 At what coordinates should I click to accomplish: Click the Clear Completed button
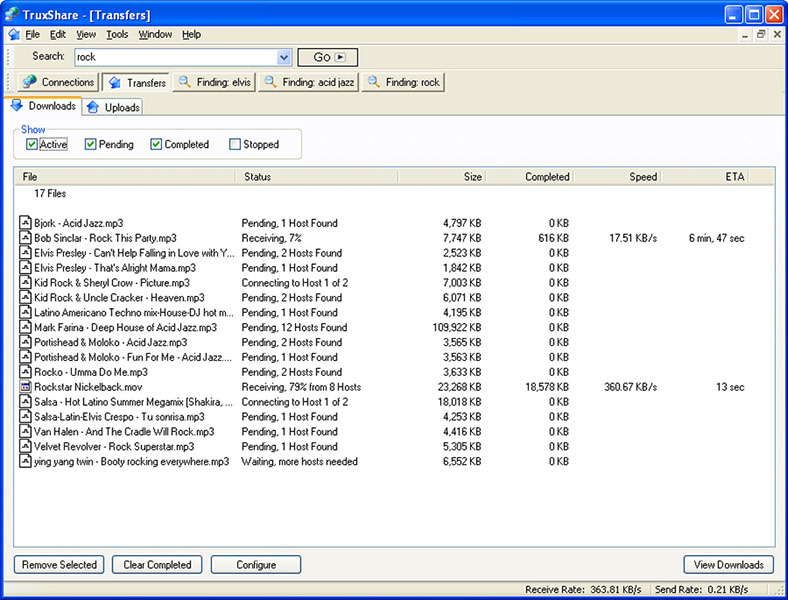[x=157, y=565]
